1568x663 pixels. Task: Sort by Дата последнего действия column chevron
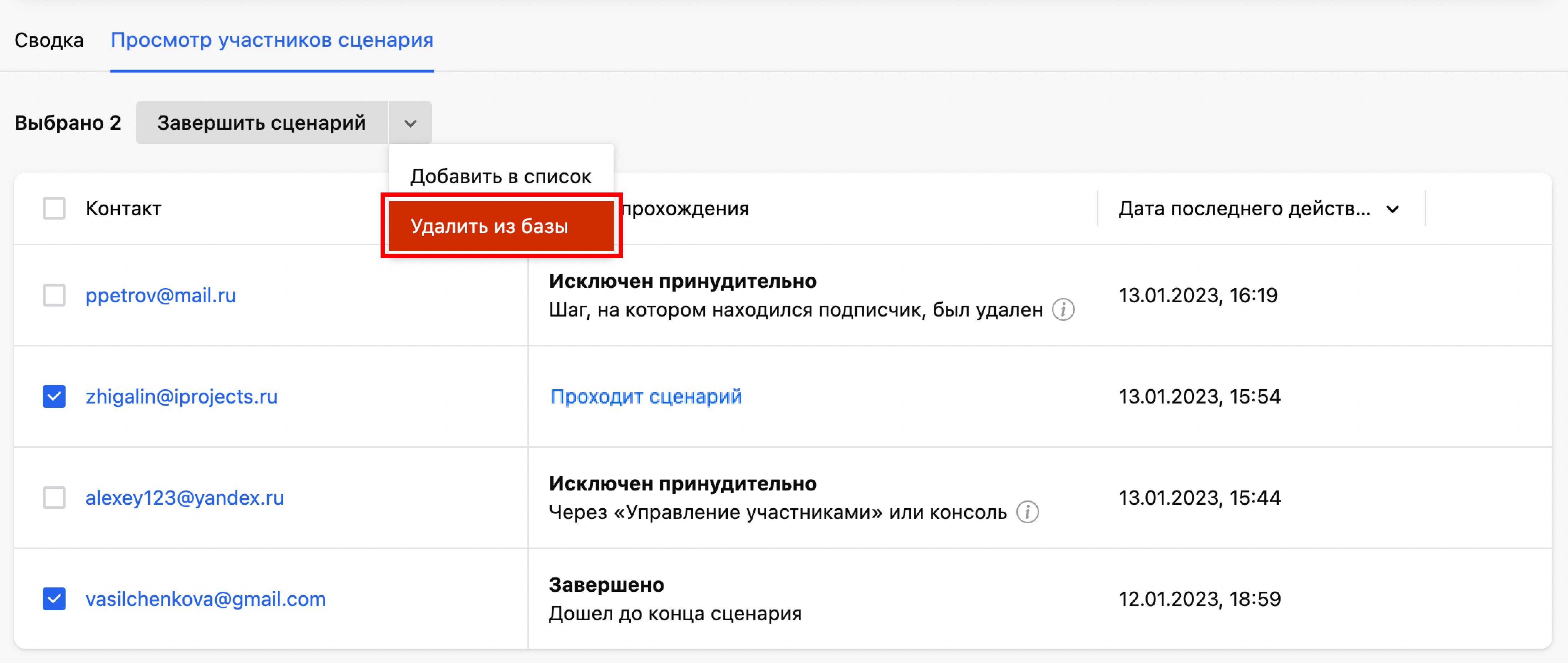pos(1393,210)
